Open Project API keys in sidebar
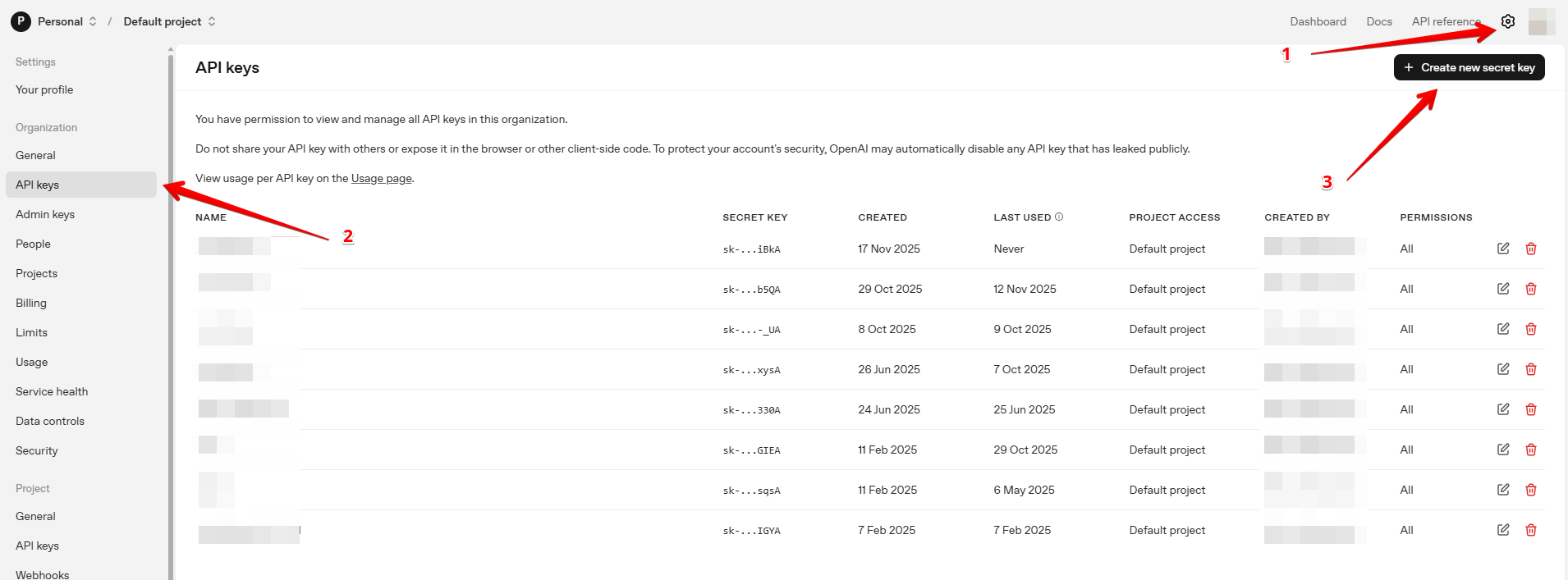This screenshot has height=580, width=1568. (x=37, y=546)
